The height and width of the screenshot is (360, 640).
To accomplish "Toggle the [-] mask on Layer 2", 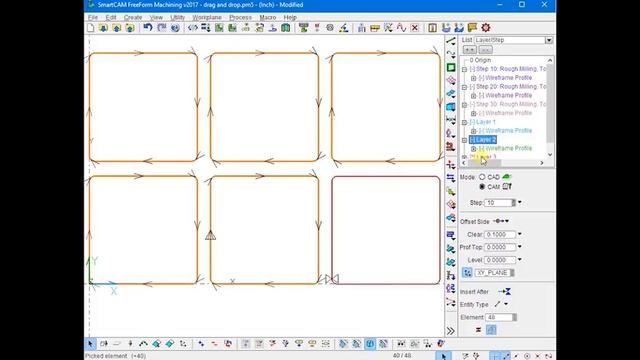I will click(472, 140).
